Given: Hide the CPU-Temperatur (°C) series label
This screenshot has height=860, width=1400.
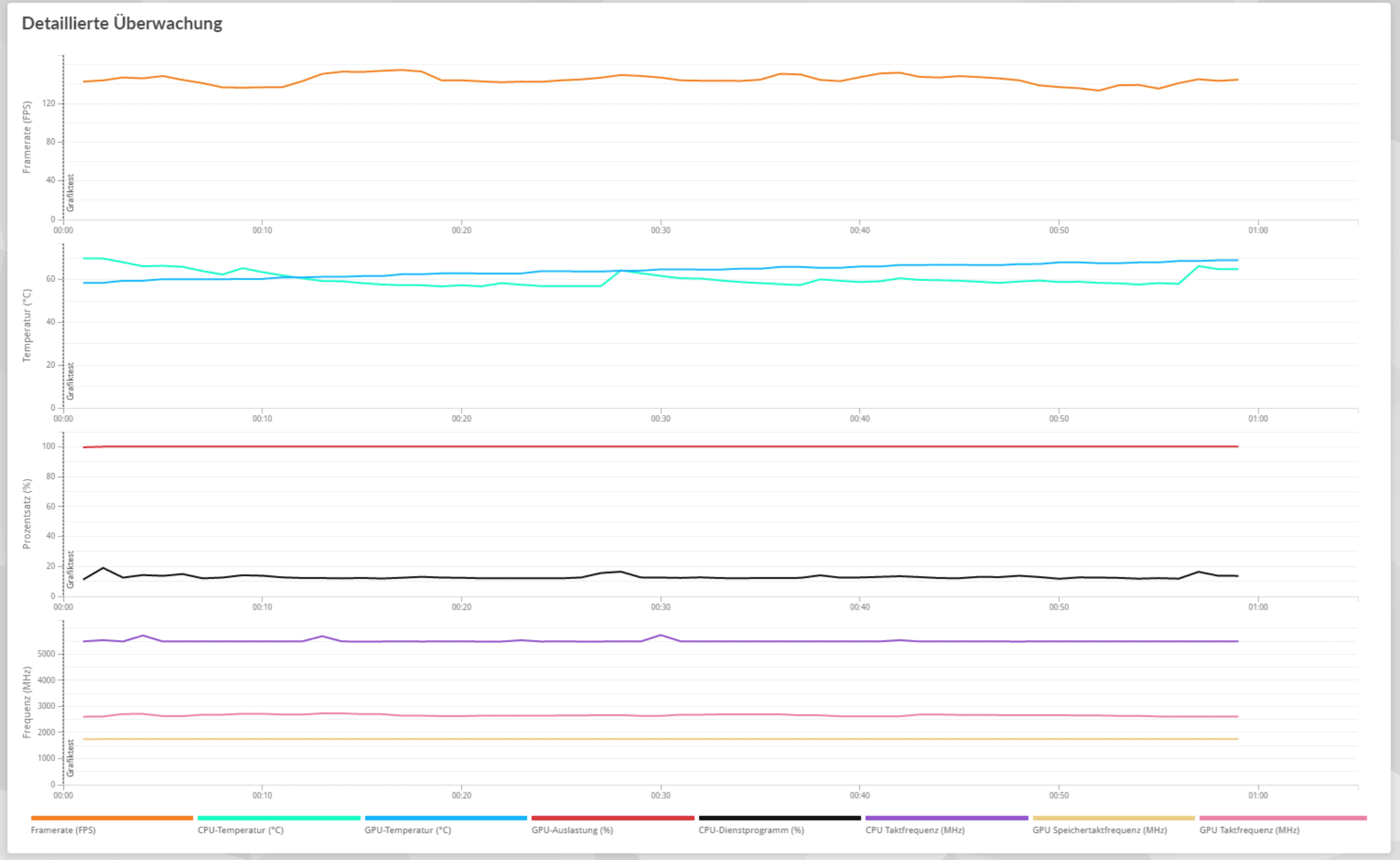Looking at the screenshot, I should 240,830.
